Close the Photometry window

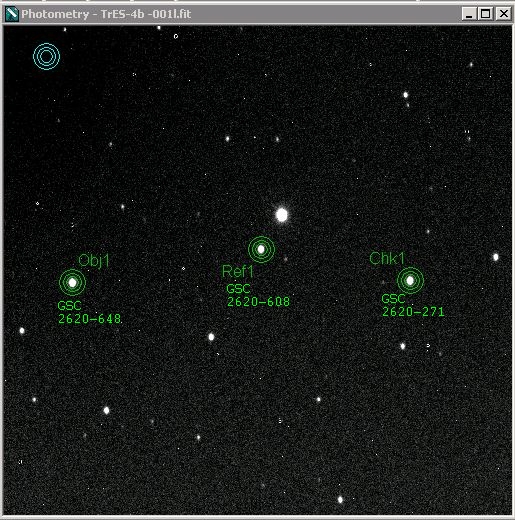click(x=504, y=14)
